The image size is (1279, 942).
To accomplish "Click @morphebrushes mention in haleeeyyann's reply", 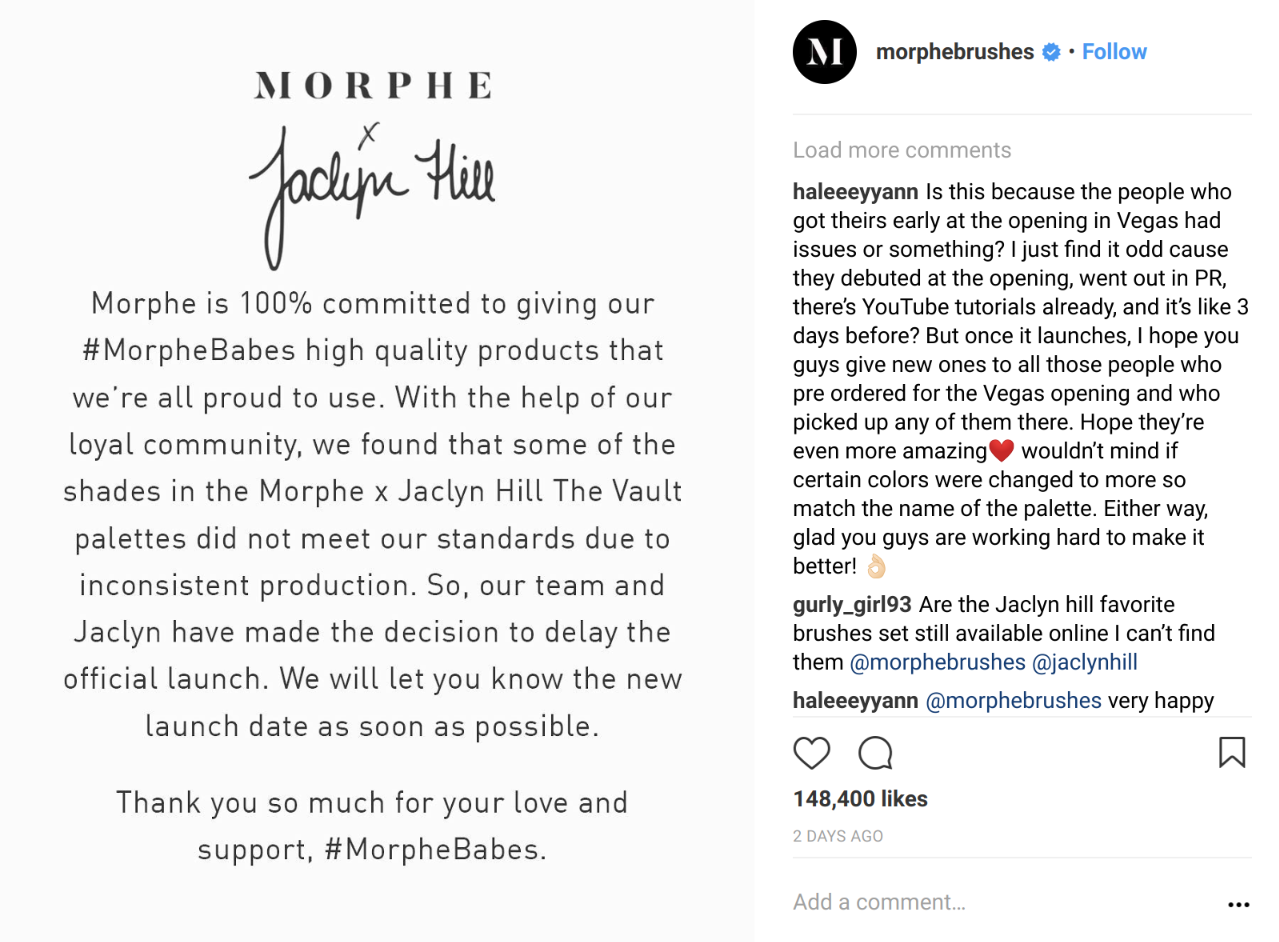I will pos(1013,701).
